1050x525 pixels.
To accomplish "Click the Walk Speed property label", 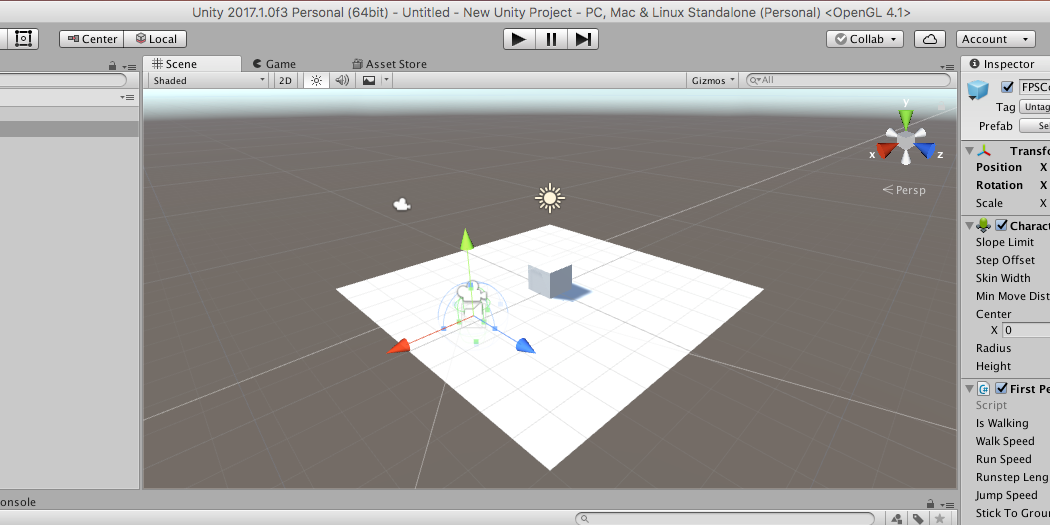I will coord(1004,441).
